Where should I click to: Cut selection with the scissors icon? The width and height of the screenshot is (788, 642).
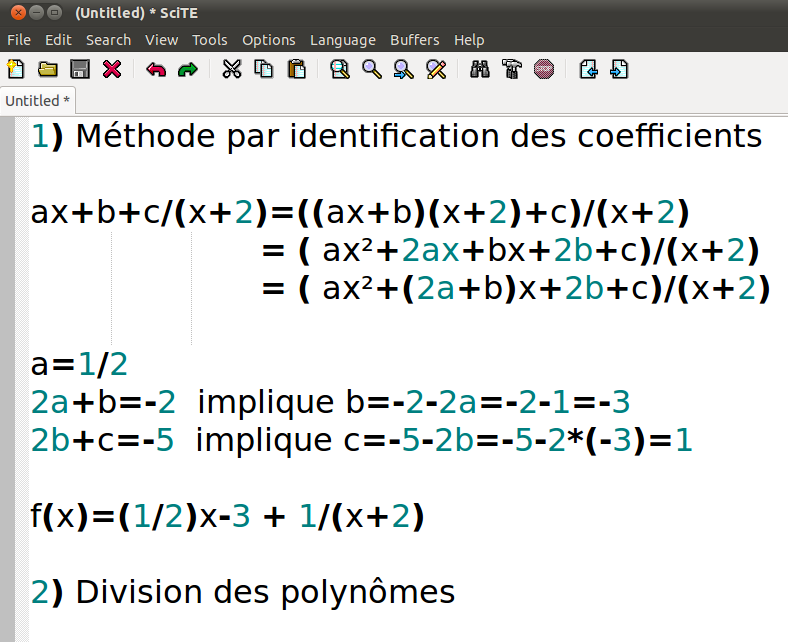pos(232,69)
